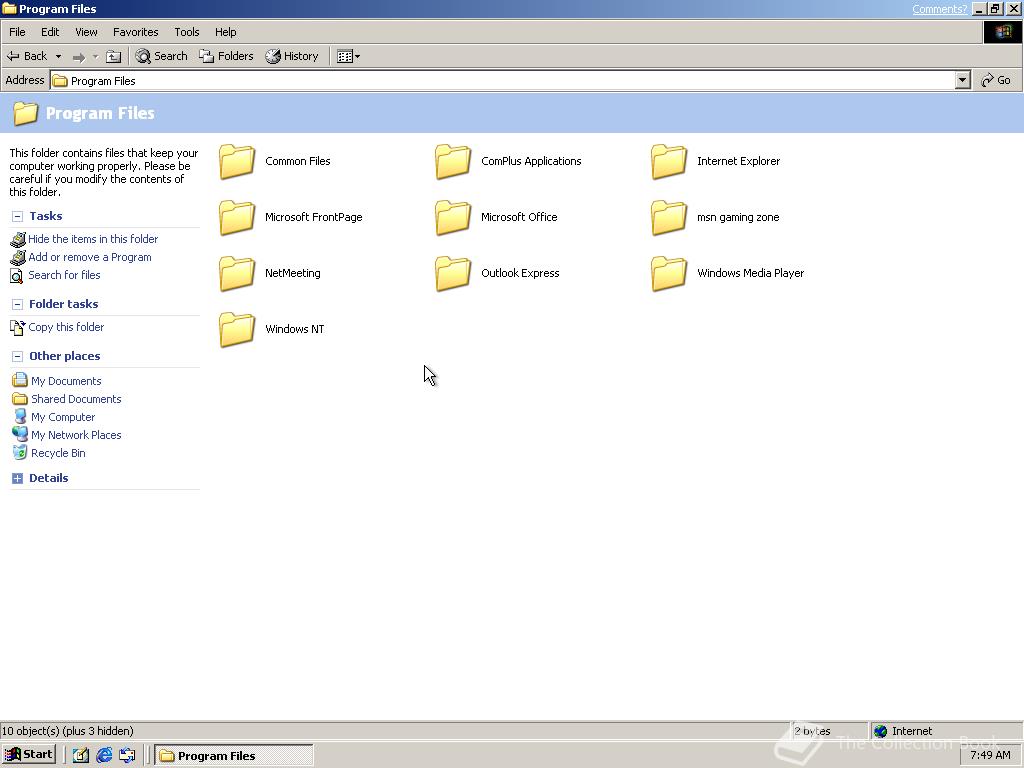Click the 10 object(s) status bar text
The width and height of the screenshot is (1024, 768).
click(68, 731)
